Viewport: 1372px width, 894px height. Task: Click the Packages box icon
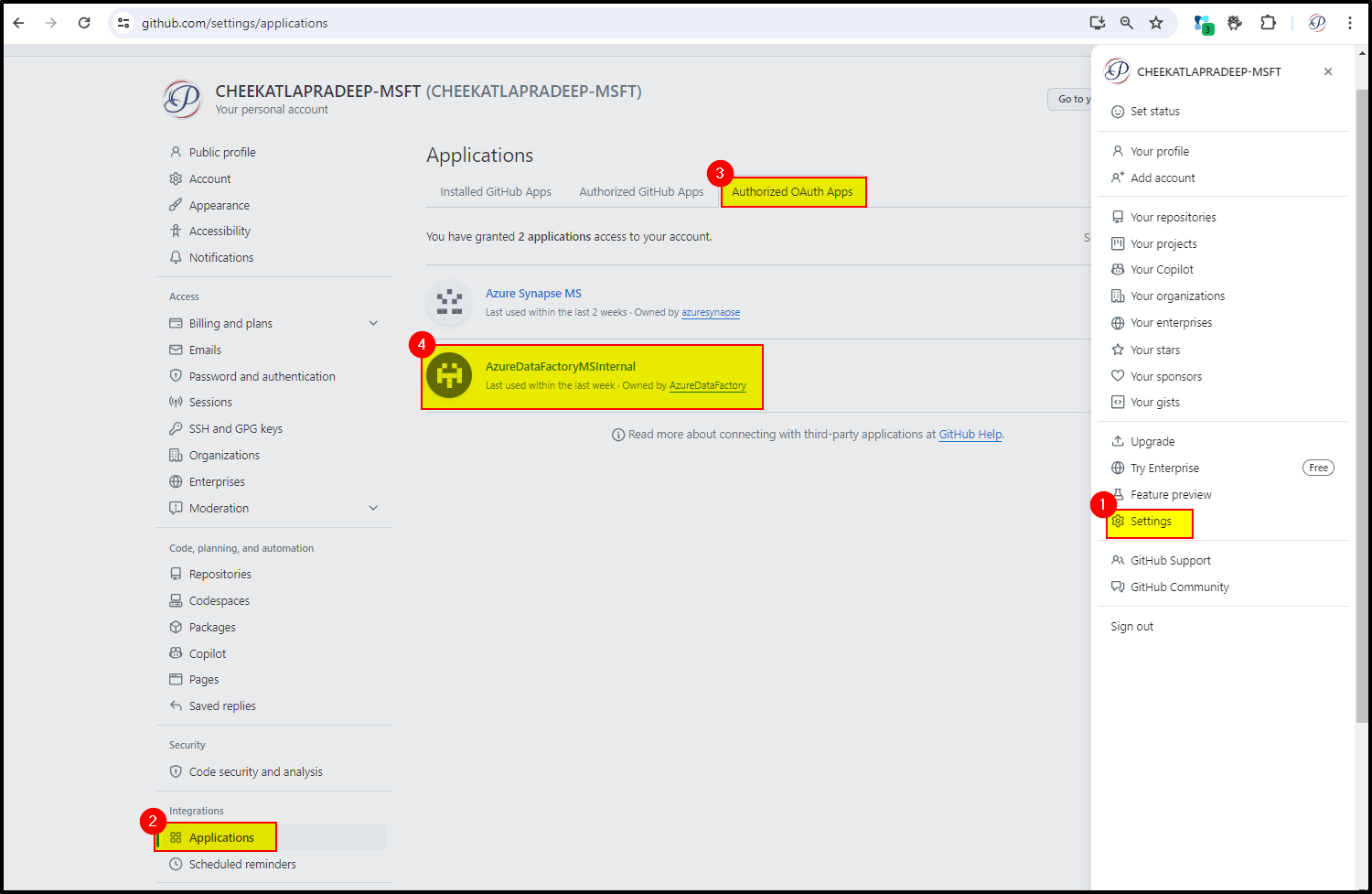176,627
